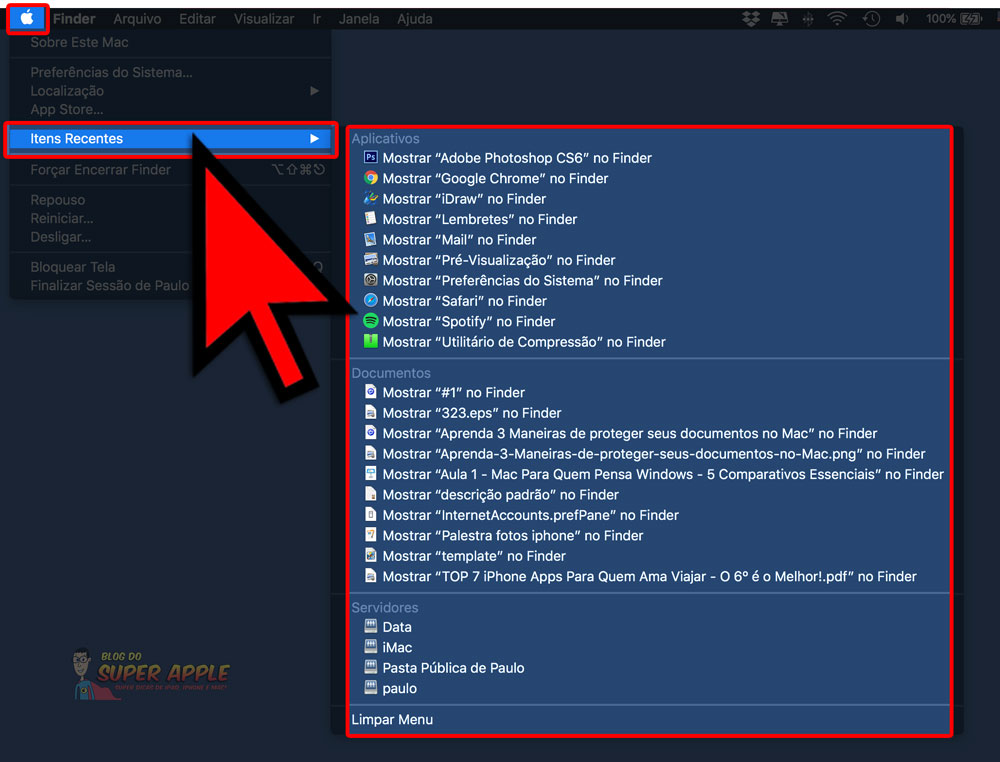Open the "323.eps" recent document entry
Screen dimensions: 1000x762
pyautogui.click(x=471, y=413)
